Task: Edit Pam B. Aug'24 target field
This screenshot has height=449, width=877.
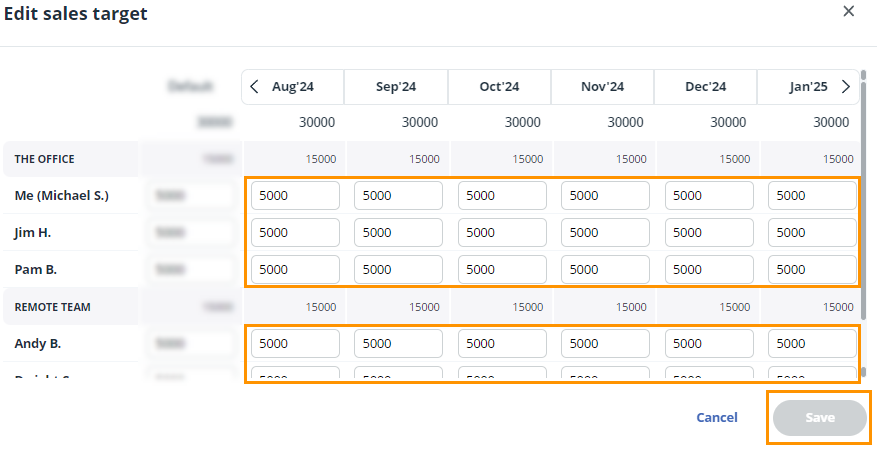Action: [295, 270]
